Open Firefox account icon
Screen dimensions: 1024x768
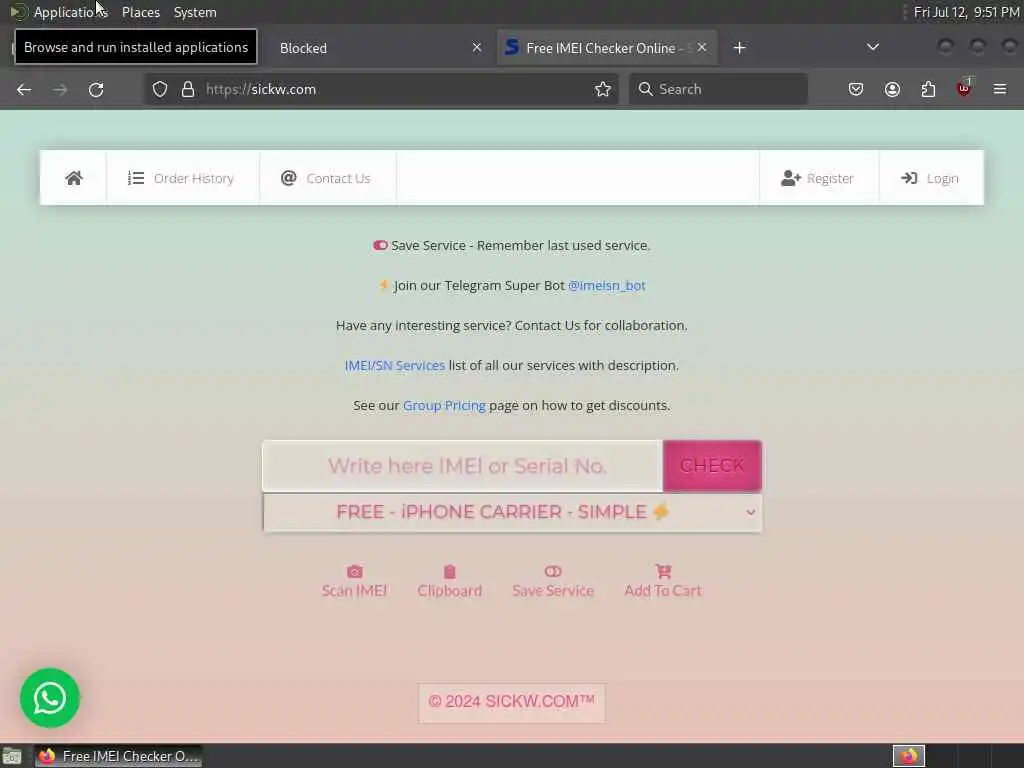pos(892,89)
